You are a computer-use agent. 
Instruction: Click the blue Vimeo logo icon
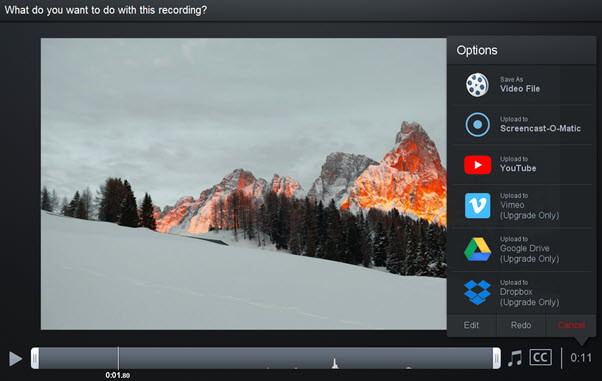point(477,205)
